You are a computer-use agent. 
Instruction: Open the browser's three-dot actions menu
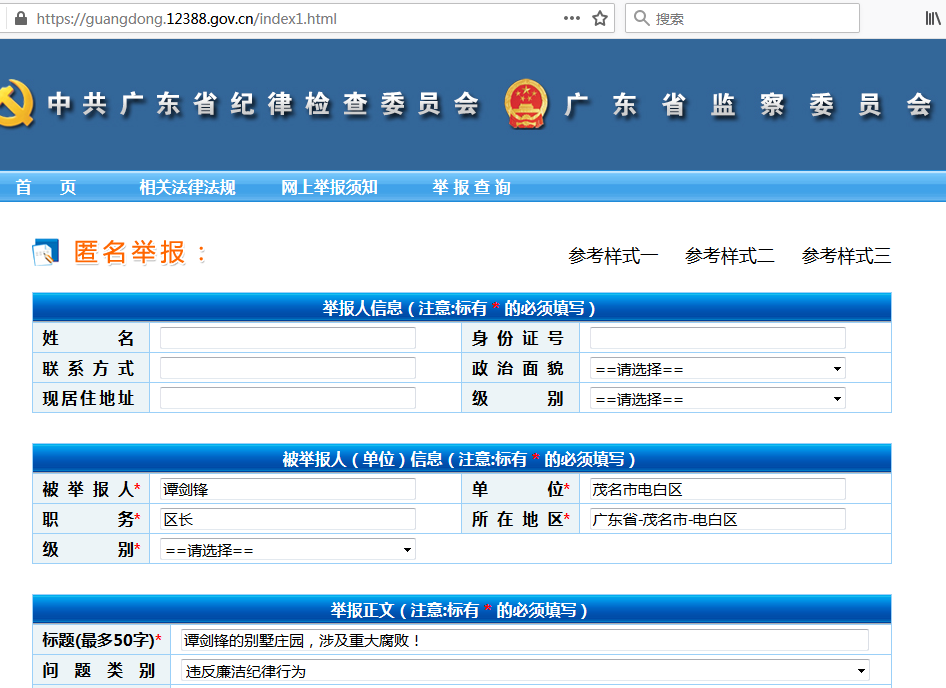coord(572,17)
